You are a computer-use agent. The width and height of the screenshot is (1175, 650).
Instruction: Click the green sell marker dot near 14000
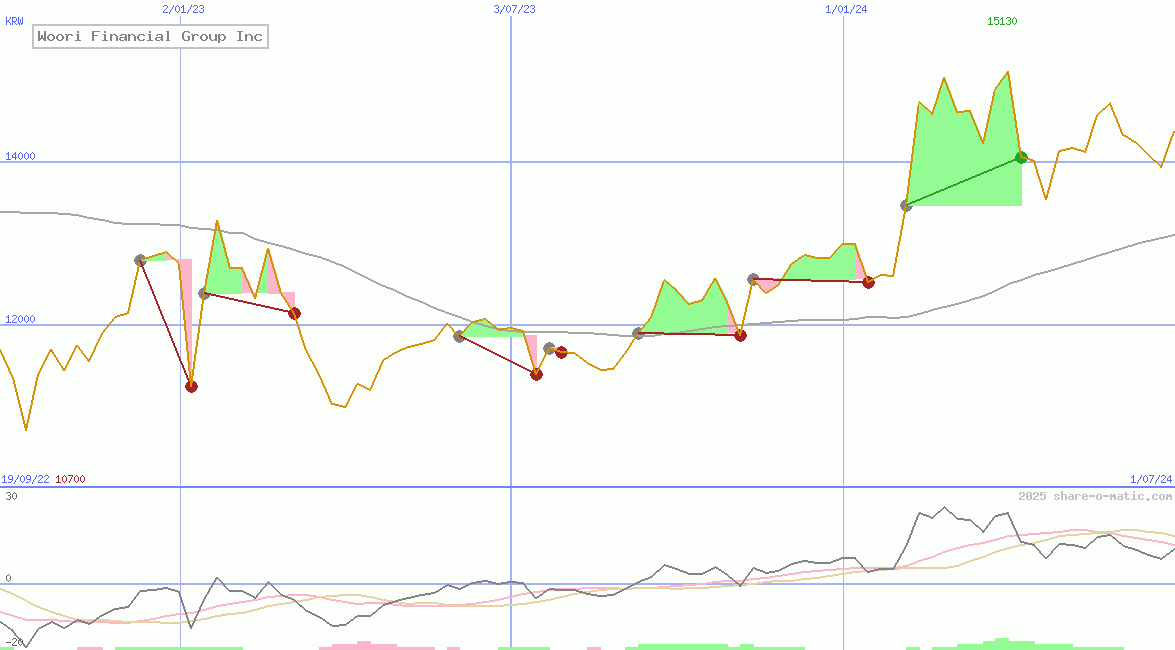click(1021, 157)
